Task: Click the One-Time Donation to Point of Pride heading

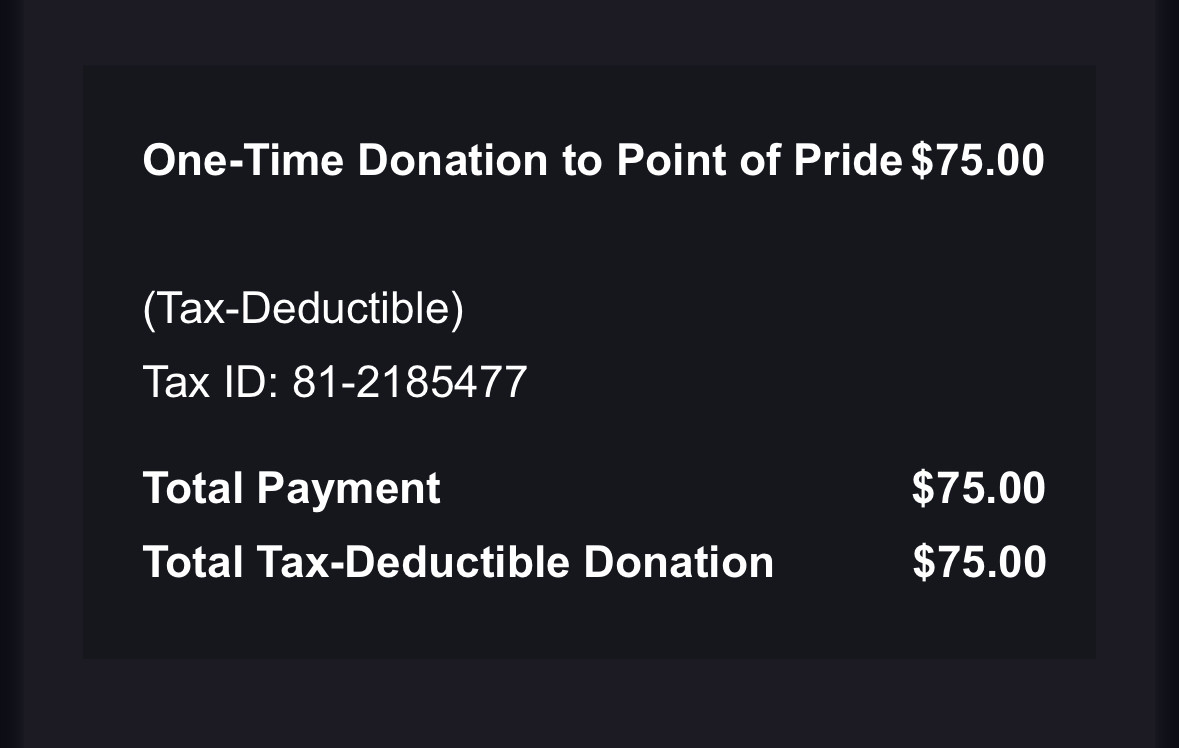Action: tap(522, 161)
